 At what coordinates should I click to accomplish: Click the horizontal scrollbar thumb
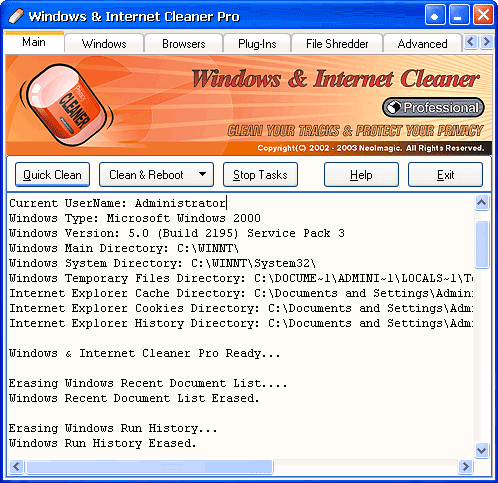(x=150, y=467)
